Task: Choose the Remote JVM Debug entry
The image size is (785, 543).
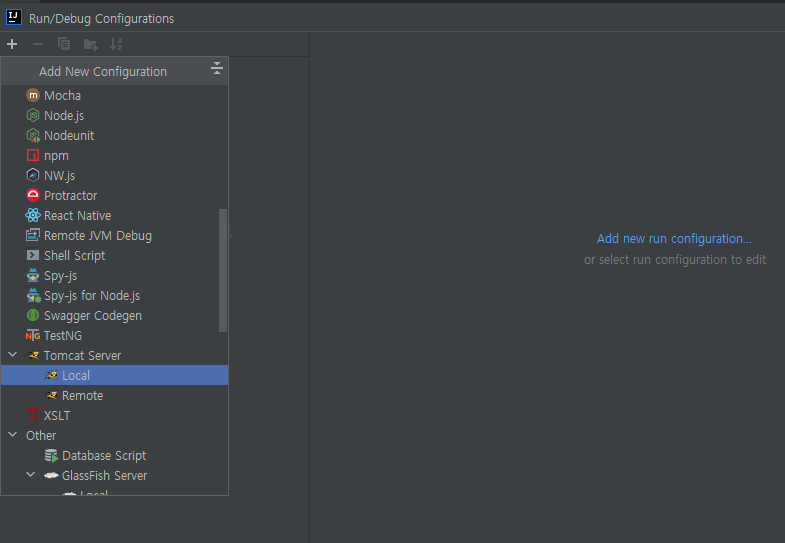Action: (x=115, y=235)
